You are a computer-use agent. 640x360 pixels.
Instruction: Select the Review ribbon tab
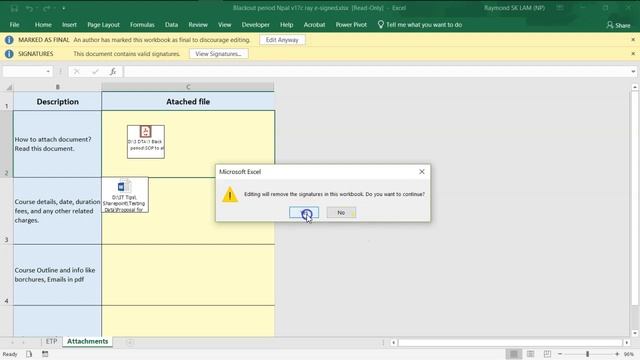pos(198,24)
